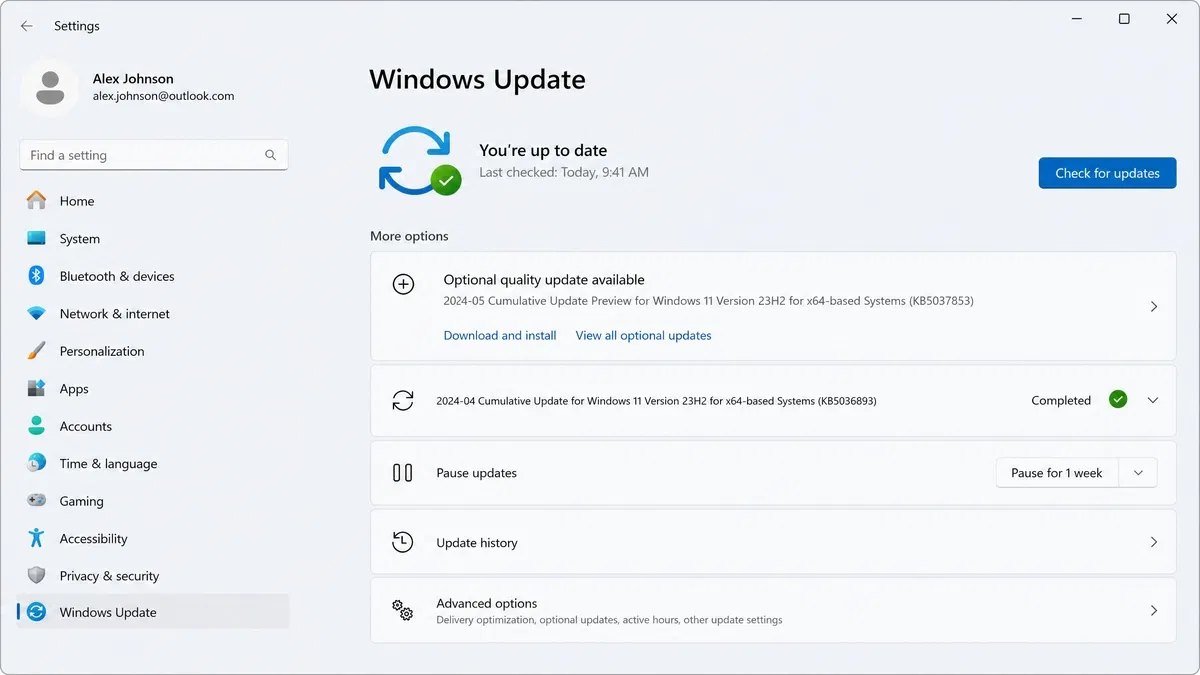Click the pause bars icon
The height and width of the screenshot is (675, 1200).
tap(403, 473)
